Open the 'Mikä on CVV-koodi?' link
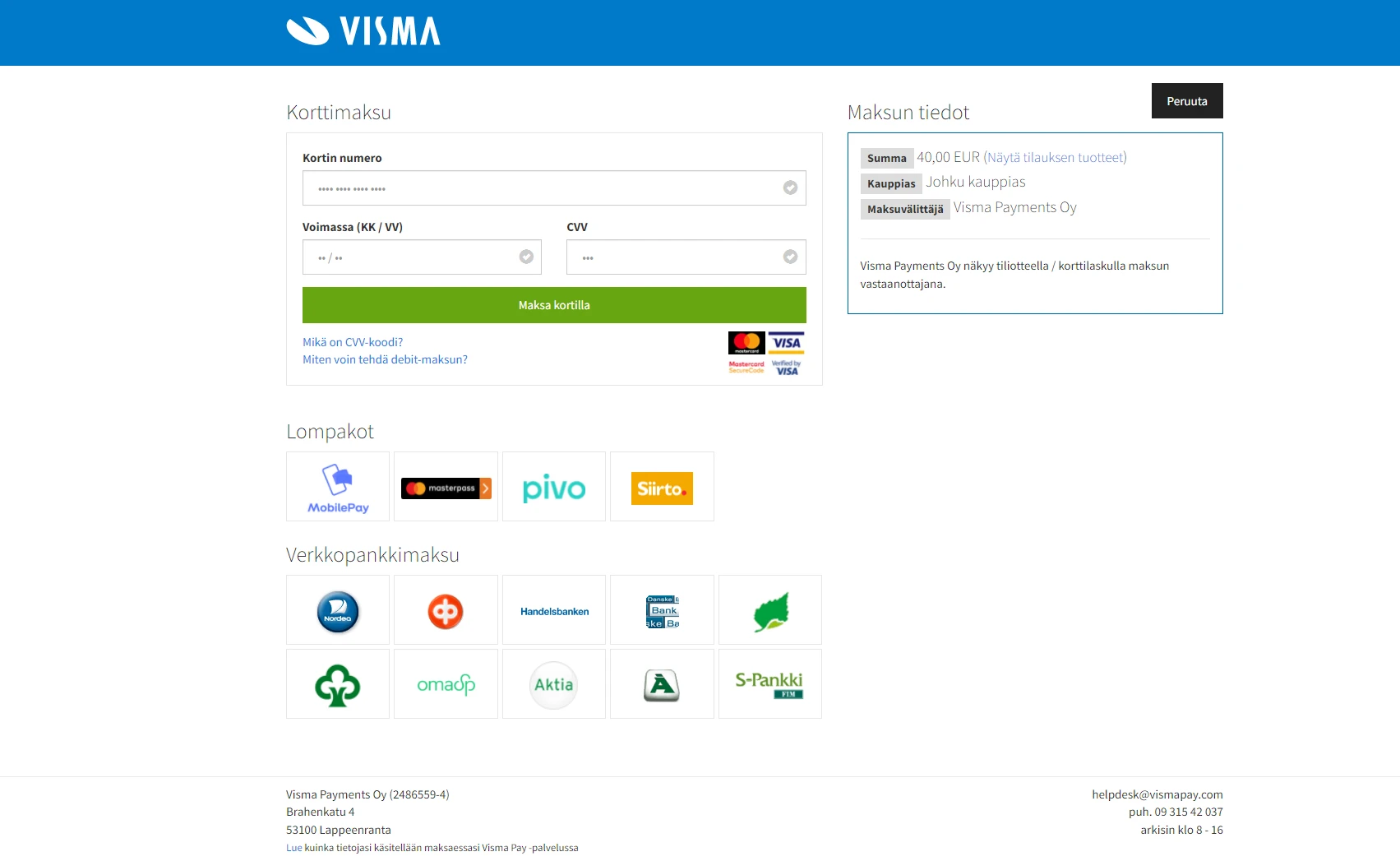Screen dimensions: 1400x861 [x=353, y=342]
